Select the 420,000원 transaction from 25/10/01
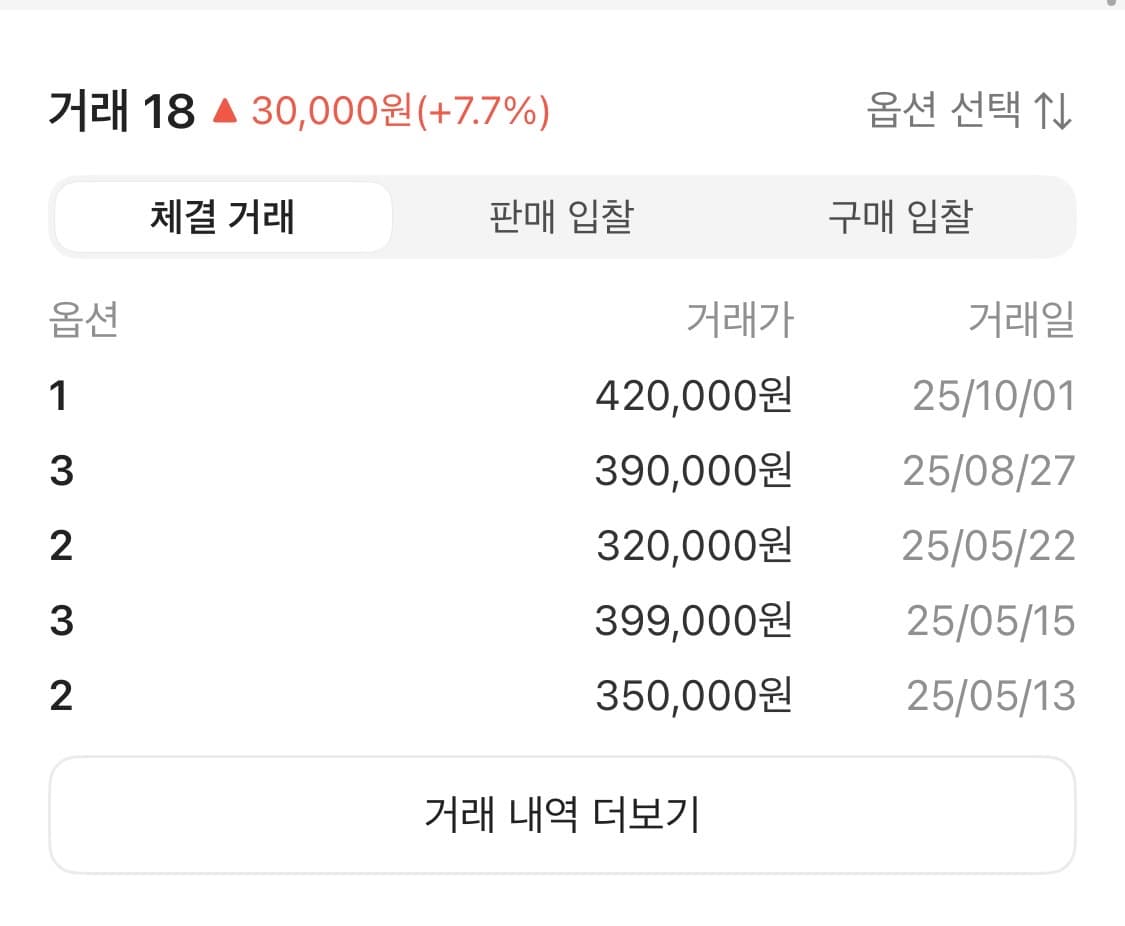The height and width of the screenshot is (926, 1125). [x=562, y=396]
